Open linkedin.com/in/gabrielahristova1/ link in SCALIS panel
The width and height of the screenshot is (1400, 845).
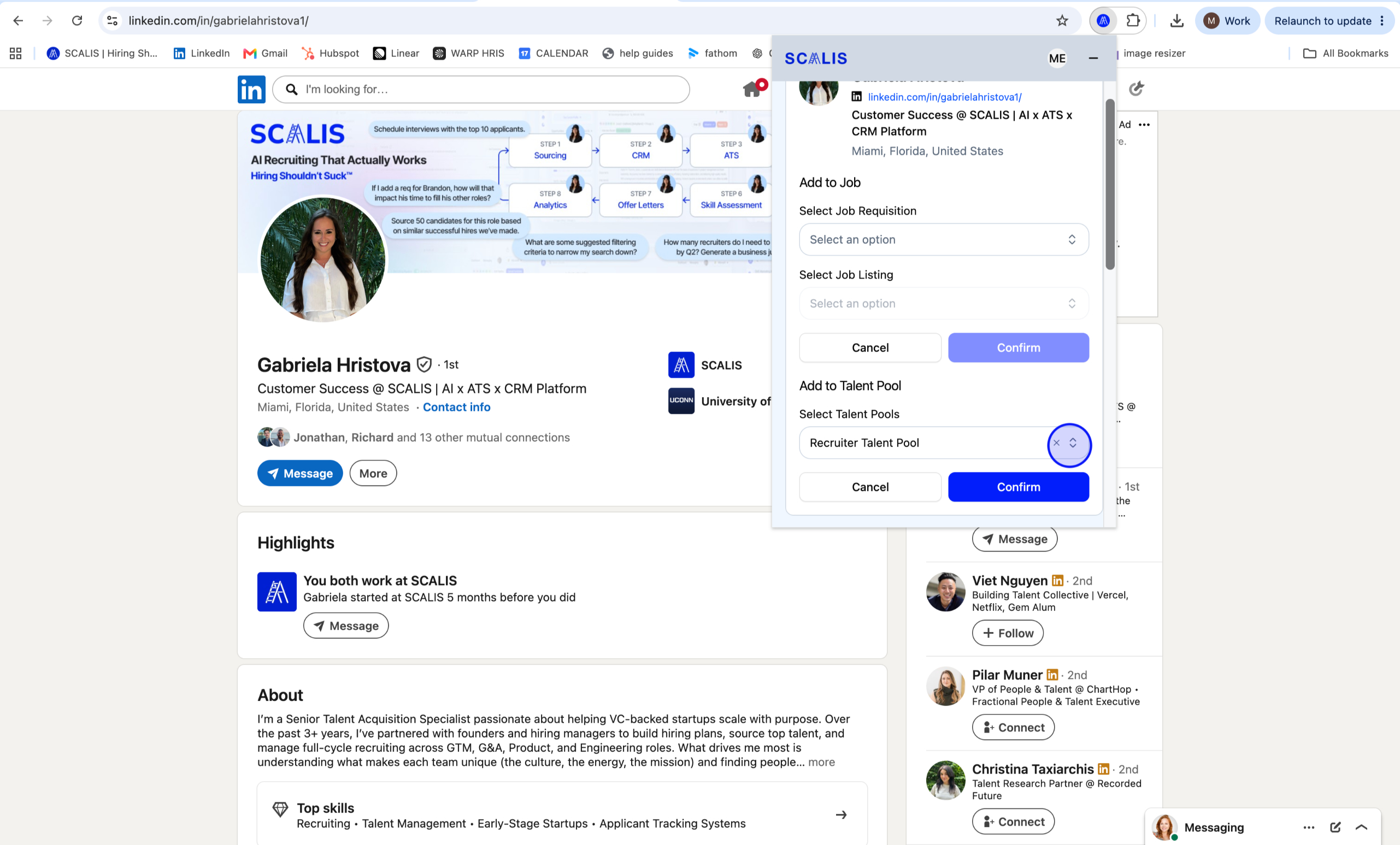[x=944, y=97]
